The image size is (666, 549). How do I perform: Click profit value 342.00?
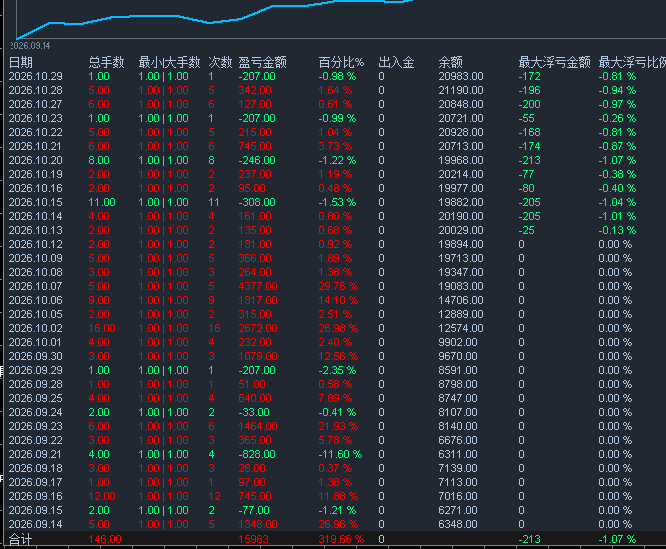coord(254,90)
